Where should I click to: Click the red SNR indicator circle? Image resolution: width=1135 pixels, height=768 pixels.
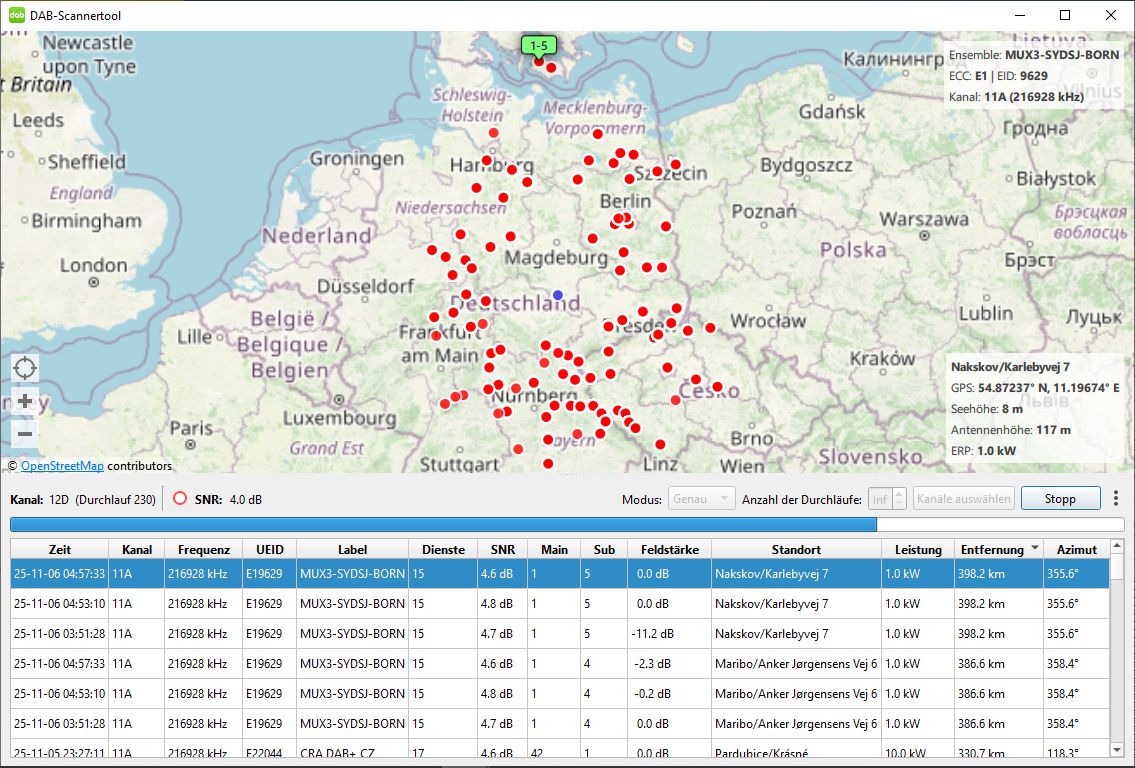click(180, 498)
